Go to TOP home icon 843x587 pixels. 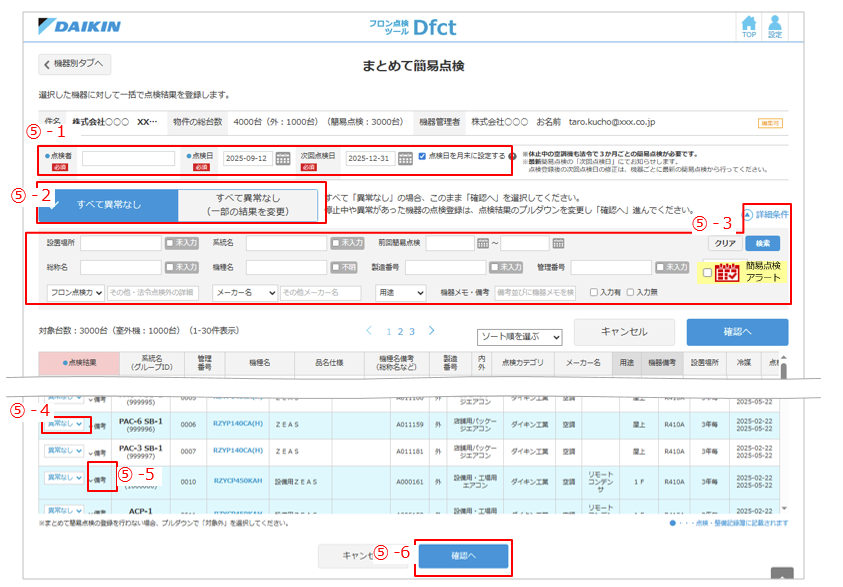click(x=749, y=26)
